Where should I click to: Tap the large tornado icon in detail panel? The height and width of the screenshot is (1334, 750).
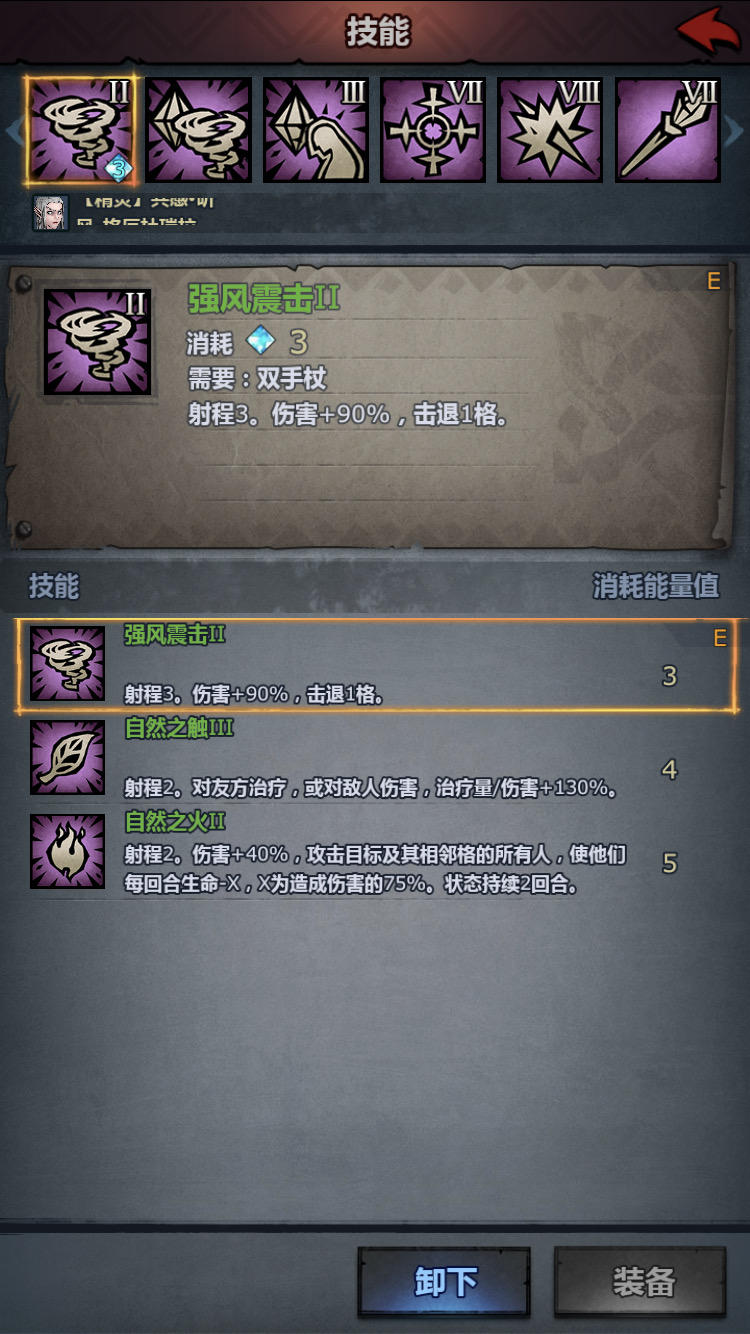97,341
